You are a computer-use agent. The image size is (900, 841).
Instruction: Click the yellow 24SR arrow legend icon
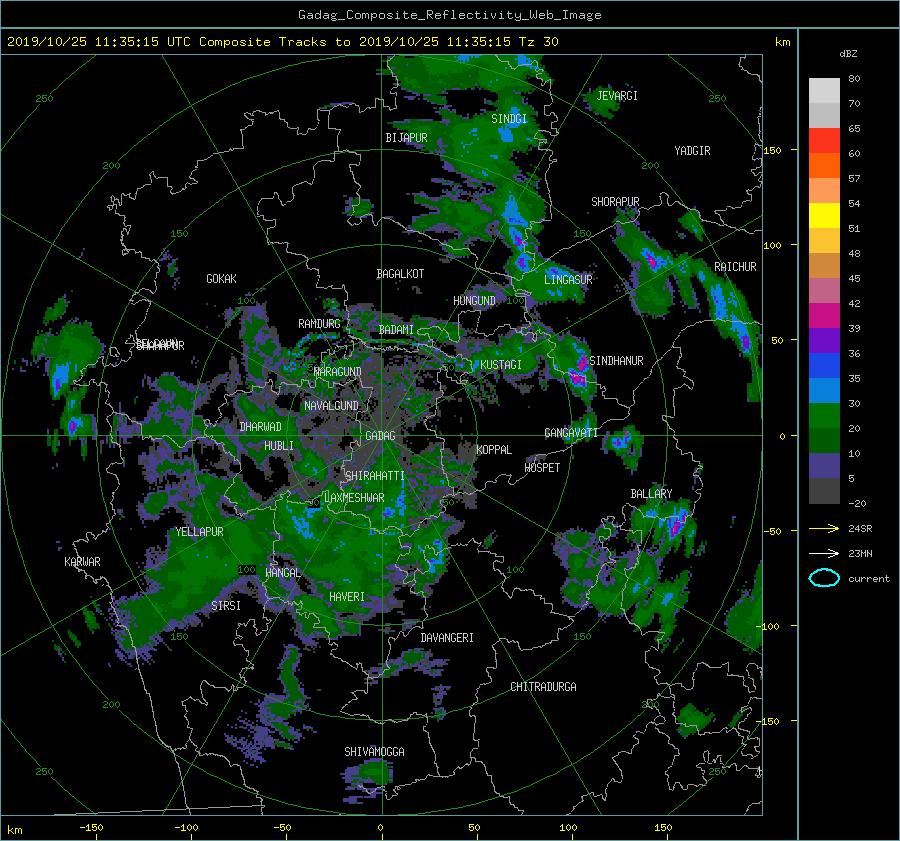tap(824, 528)
